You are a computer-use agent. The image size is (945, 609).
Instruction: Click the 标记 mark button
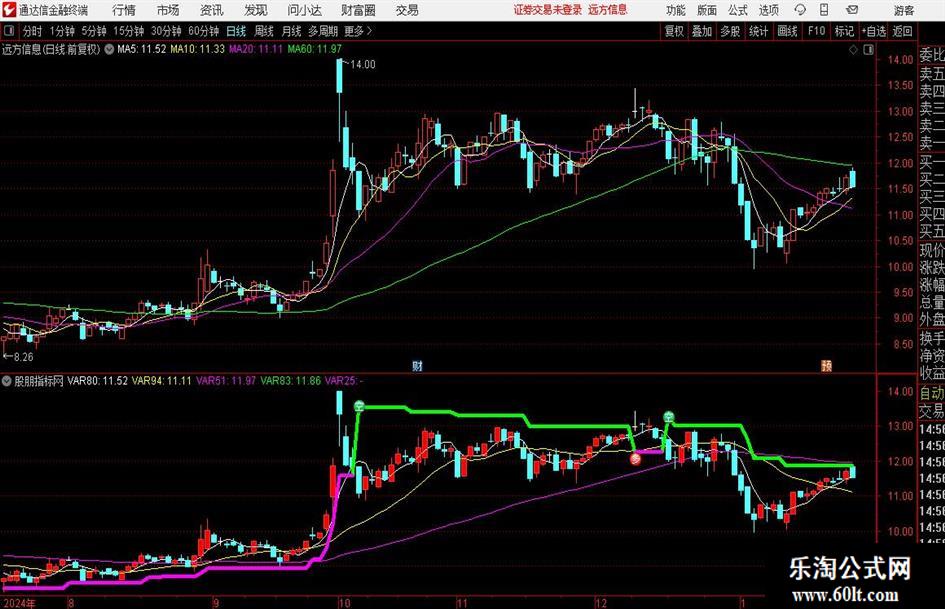[844, 31]
